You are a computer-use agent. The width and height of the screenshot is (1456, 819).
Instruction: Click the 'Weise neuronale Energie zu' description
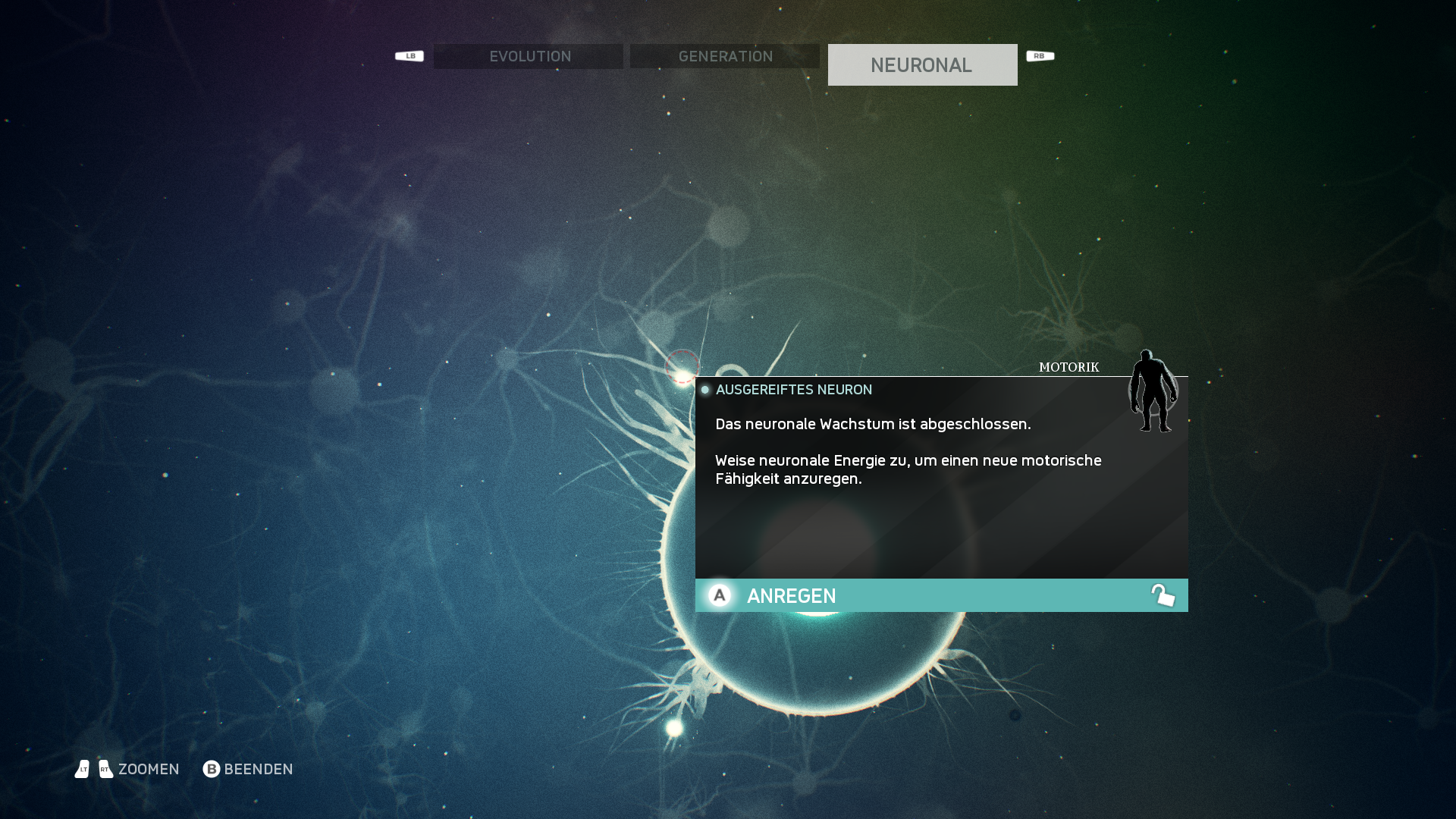(x=908, y=469)
